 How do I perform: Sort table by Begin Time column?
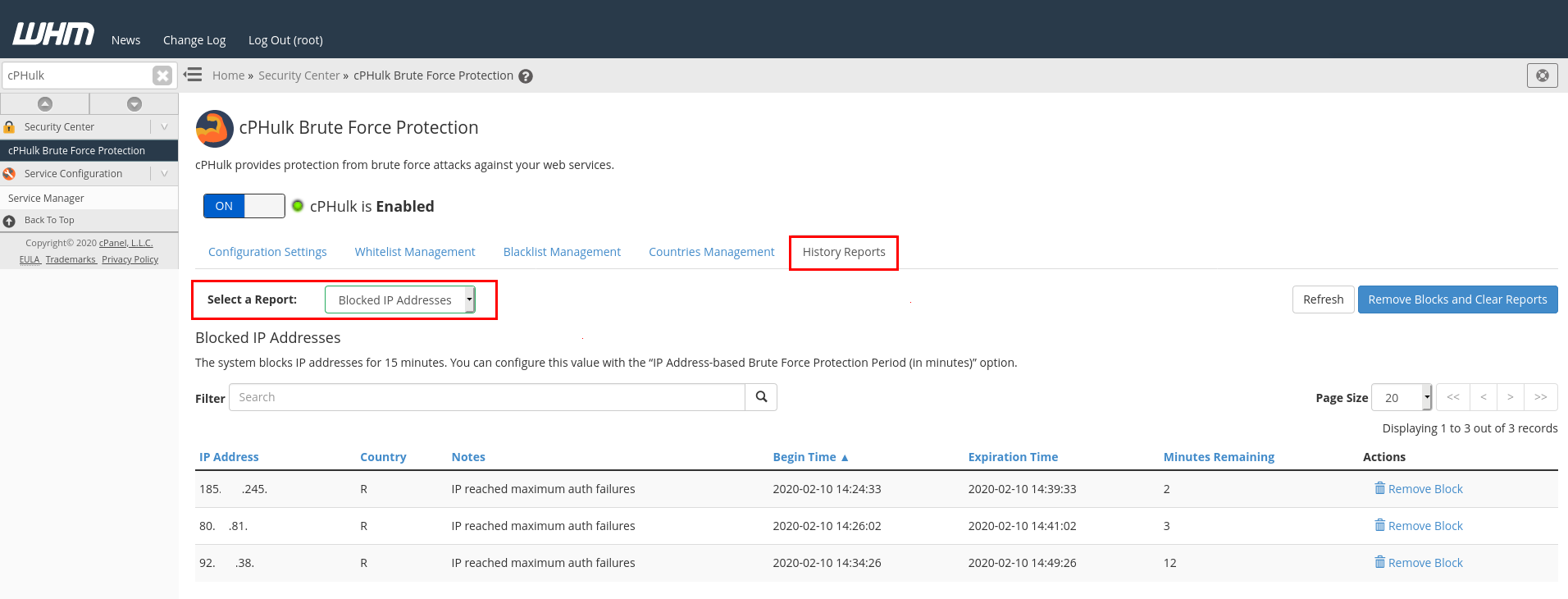(x=810, y=457)
